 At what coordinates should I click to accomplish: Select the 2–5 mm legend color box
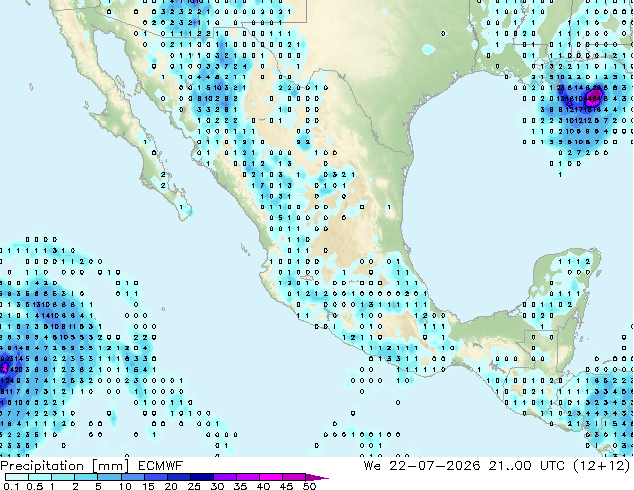tap(86, 477)
